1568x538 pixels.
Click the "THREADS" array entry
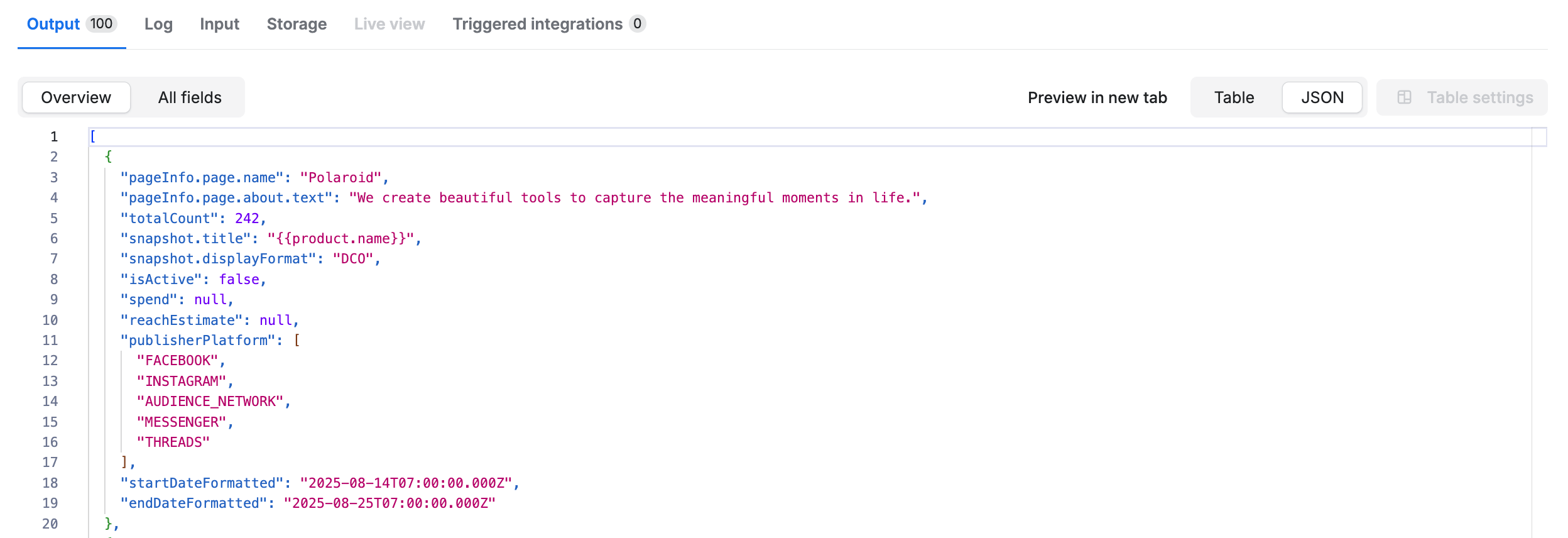[173, 442]
